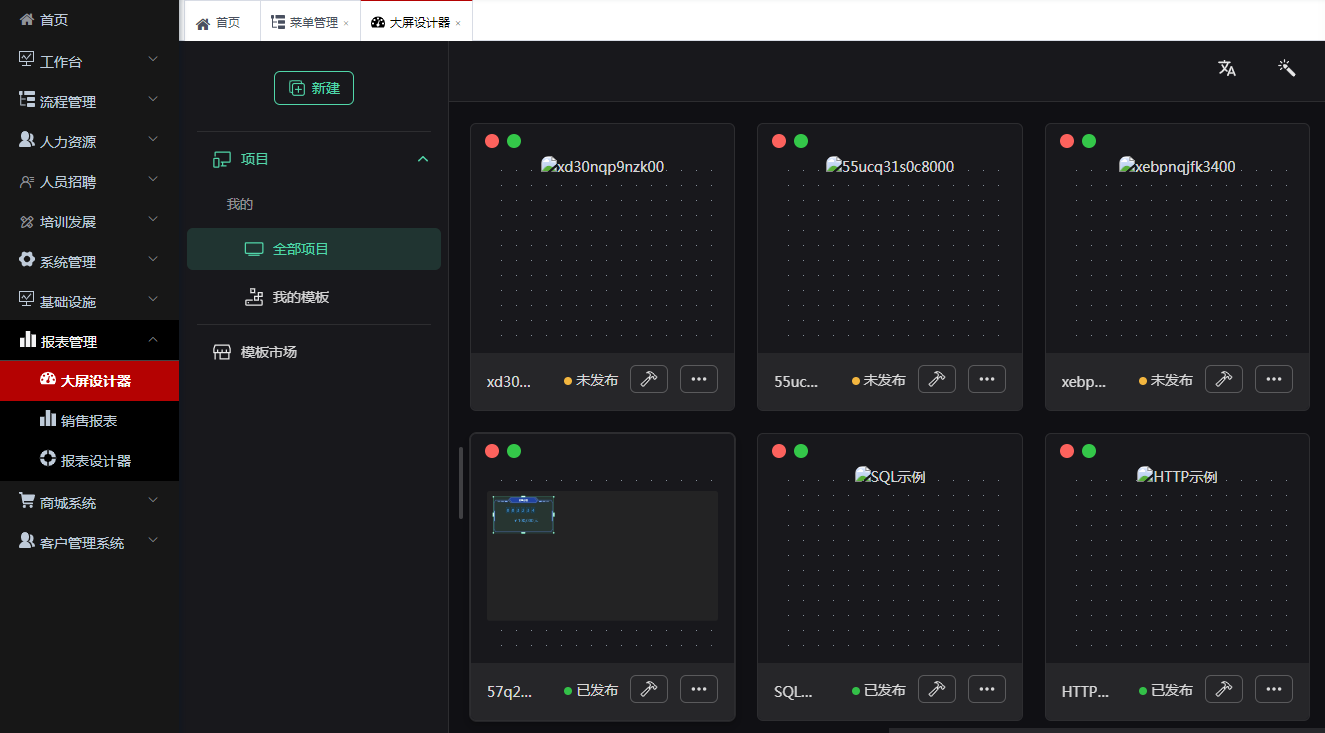1325x733 pixels.
Task: Click 我的 label in project panel
Action: (240, 204)
